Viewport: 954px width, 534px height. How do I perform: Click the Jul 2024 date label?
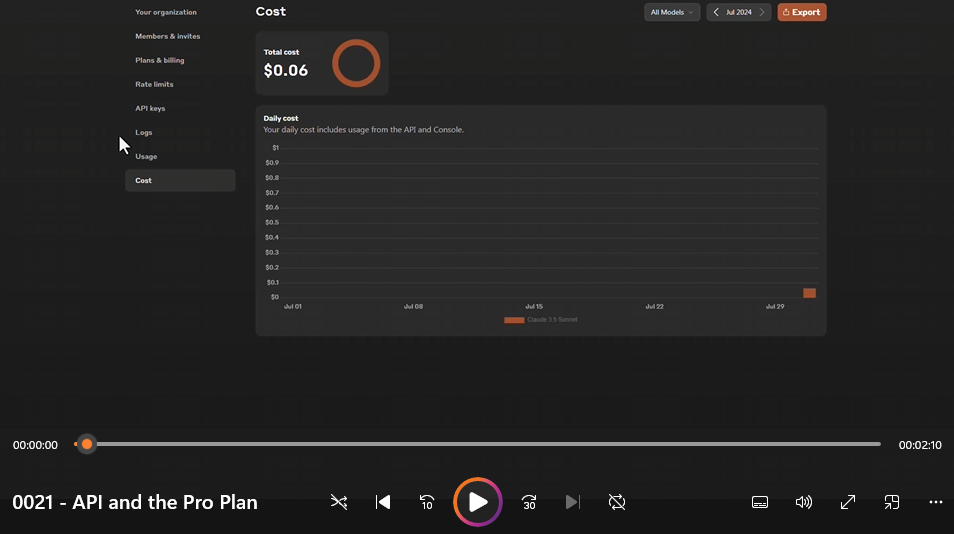tap(739, 12)
